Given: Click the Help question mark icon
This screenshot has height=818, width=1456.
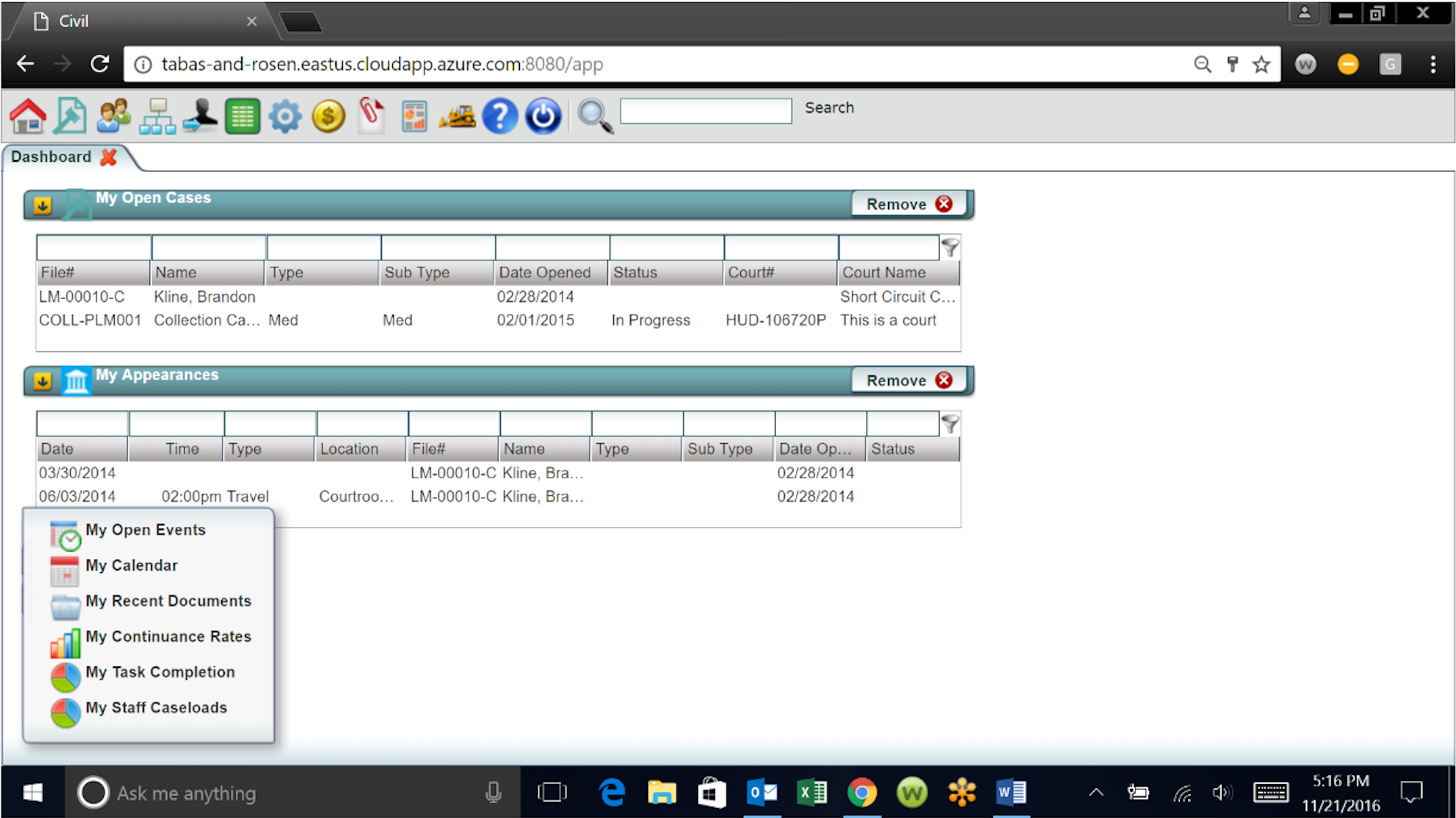Looking at the screenshot, I should click(x=499, y=116).
